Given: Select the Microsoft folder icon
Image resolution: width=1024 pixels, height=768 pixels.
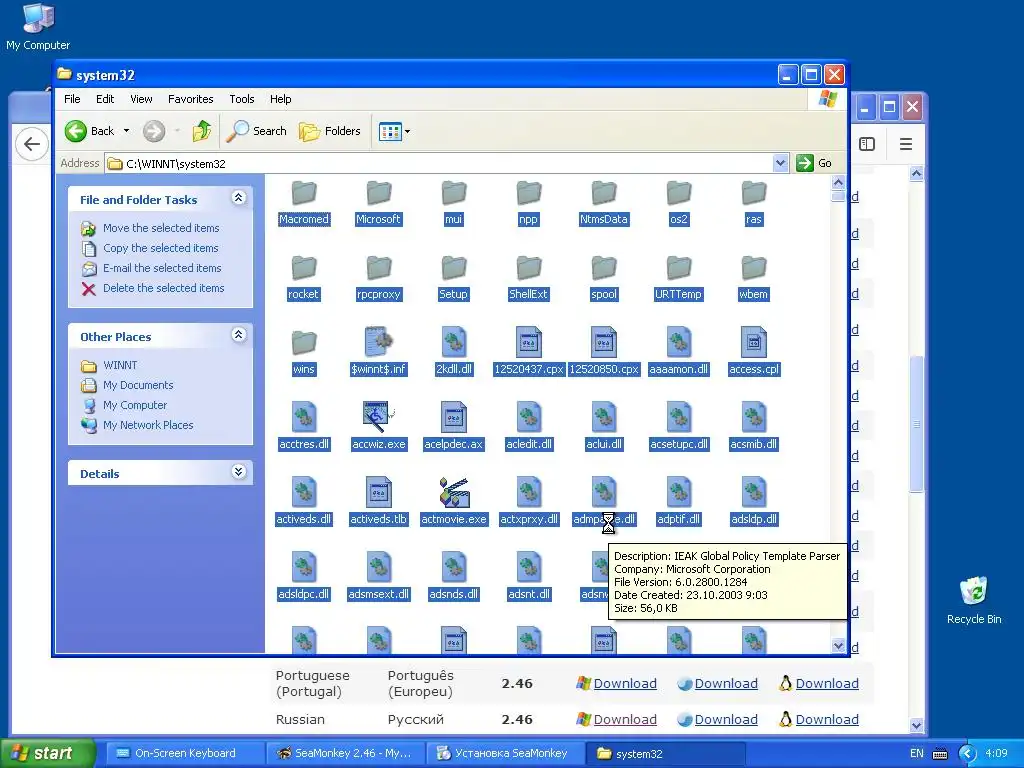Looking at the screenshot, I should [x=379, y=194].
